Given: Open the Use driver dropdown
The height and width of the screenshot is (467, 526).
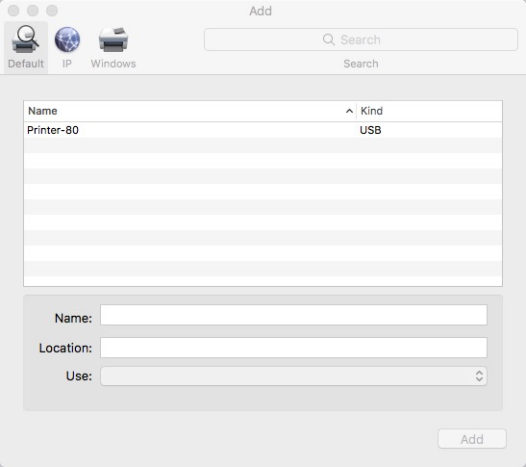Looking at the screenshot, I should coord(294,376).
